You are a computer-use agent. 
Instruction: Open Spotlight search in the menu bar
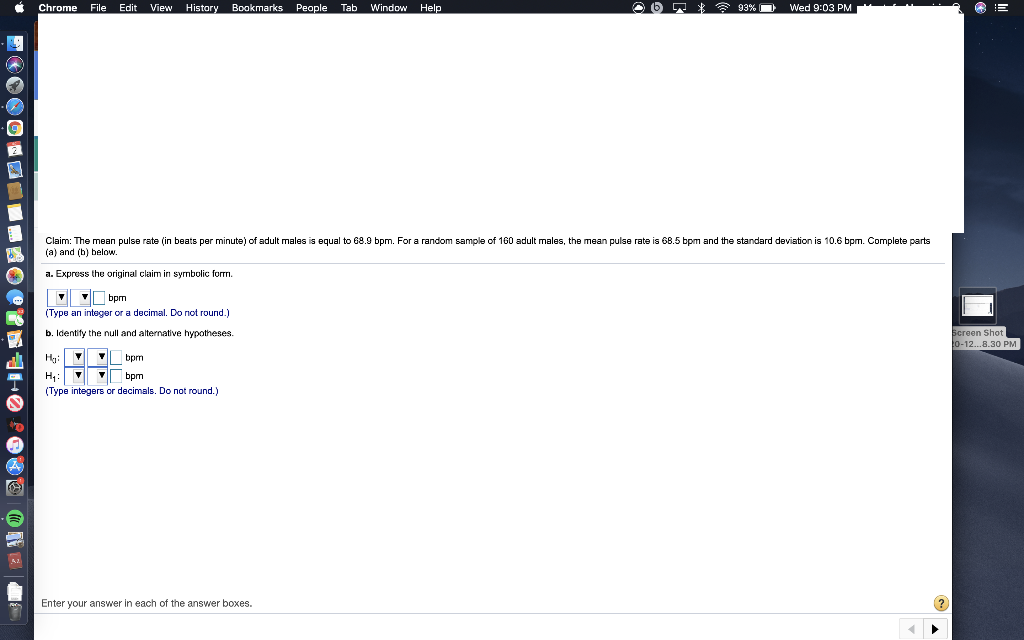pos(957,7)
